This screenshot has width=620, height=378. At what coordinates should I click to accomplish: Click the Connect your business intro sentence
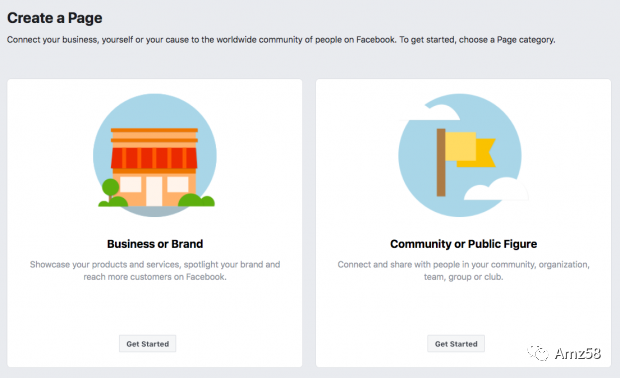click(x=281, y=40)
